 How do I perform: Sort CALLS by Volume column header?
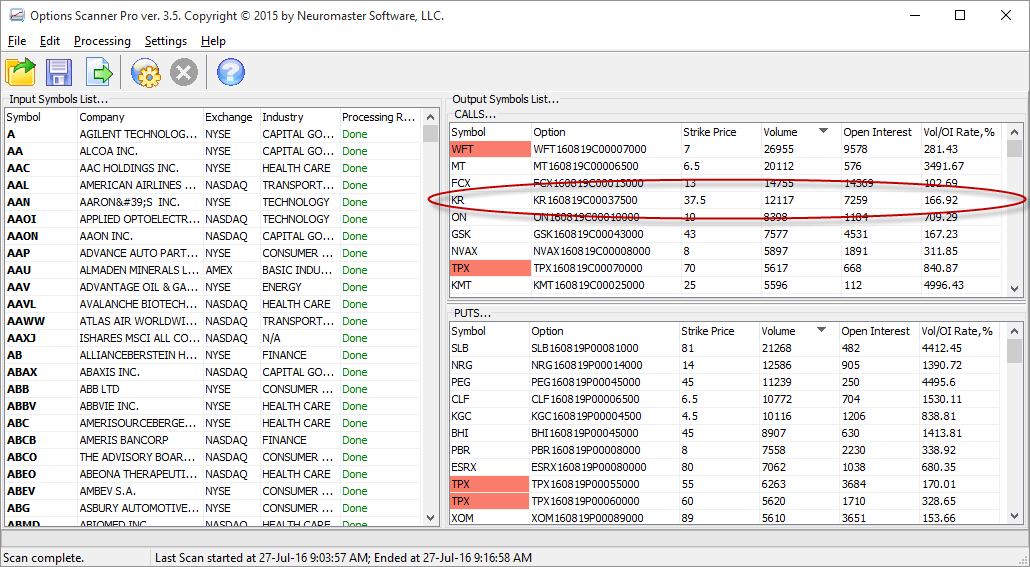point(801,132)
